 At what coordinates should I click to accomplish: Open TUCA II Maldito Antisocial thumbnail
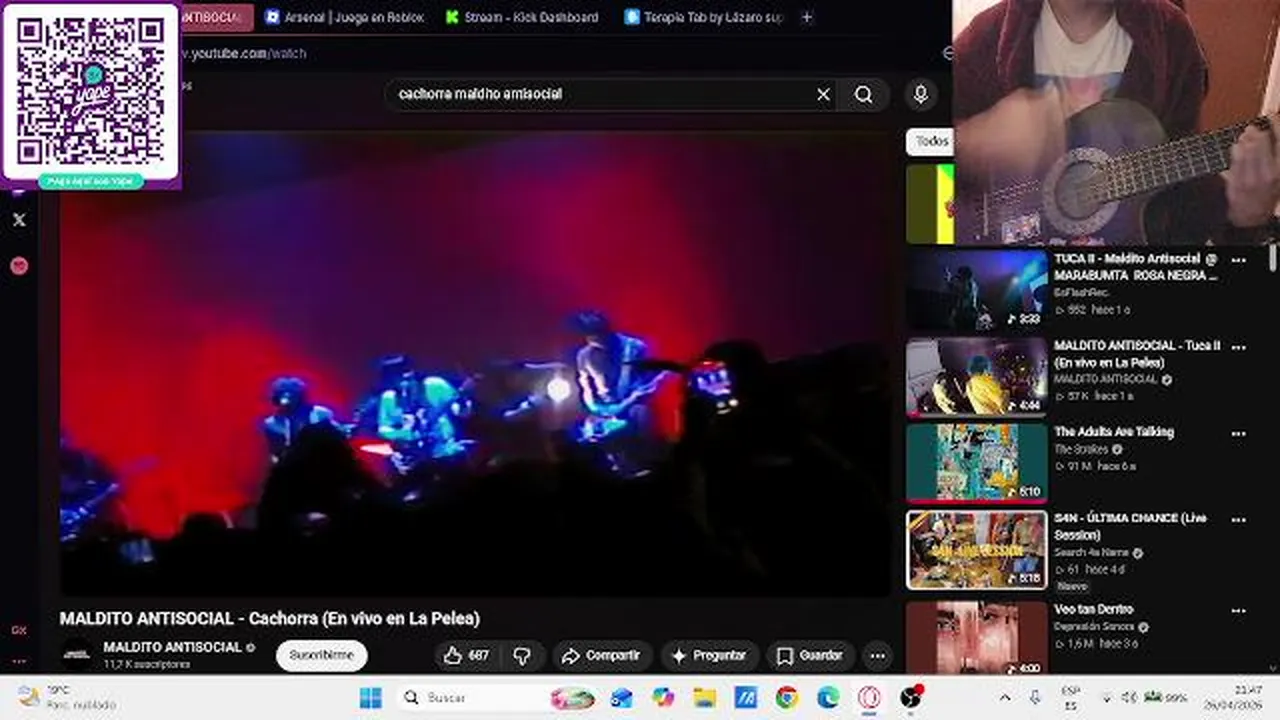[x=977, y=290]
